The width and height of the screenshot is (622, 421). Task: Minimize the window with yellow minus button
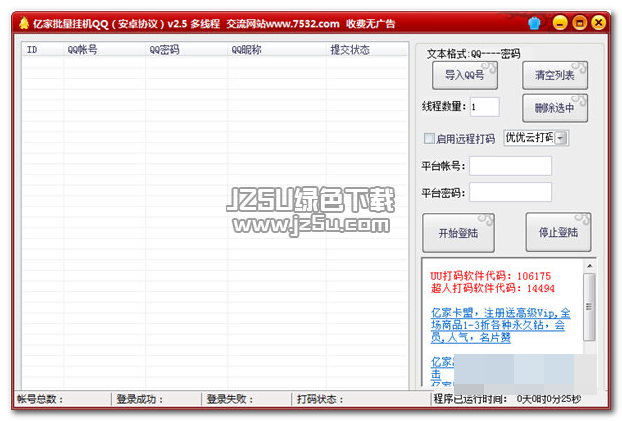560,23
